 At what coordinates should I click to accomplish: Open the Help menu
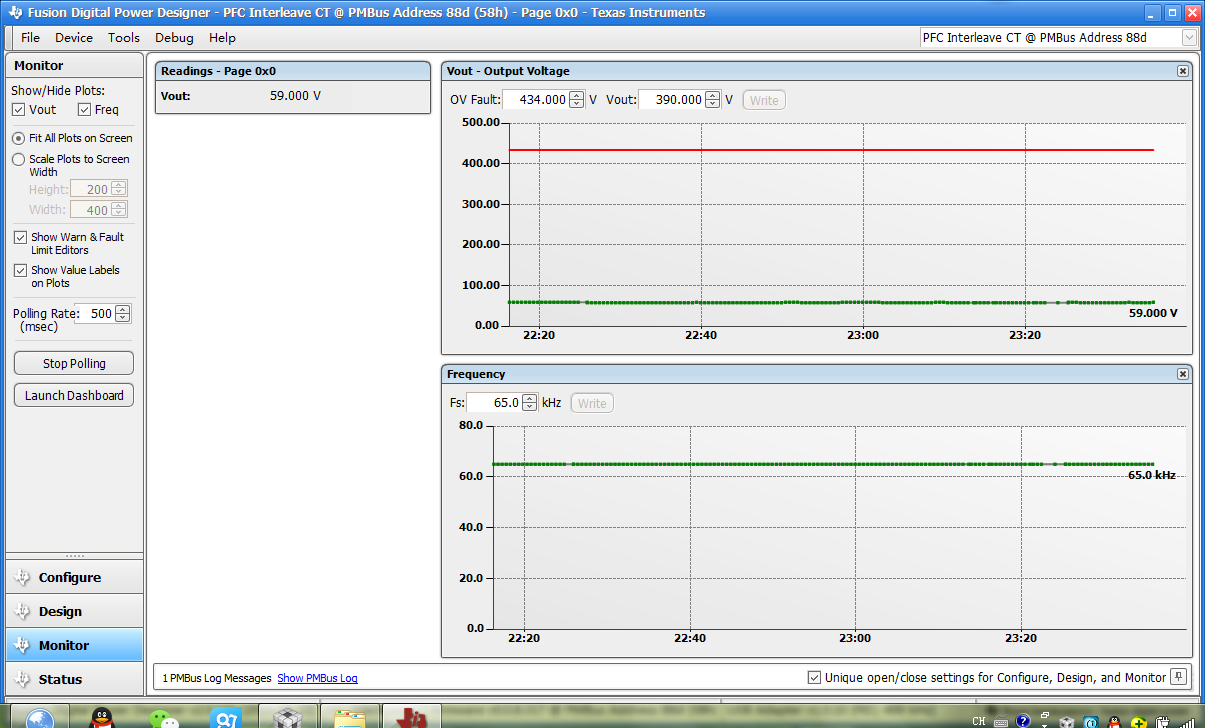(222, 38)
